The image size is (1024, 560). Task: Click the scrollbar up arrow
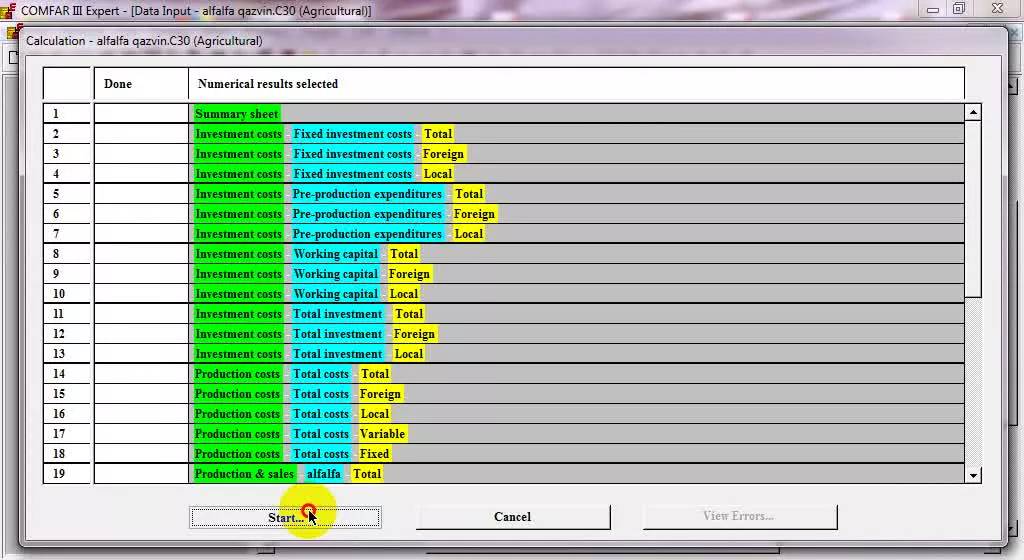(x=973, y=113)
